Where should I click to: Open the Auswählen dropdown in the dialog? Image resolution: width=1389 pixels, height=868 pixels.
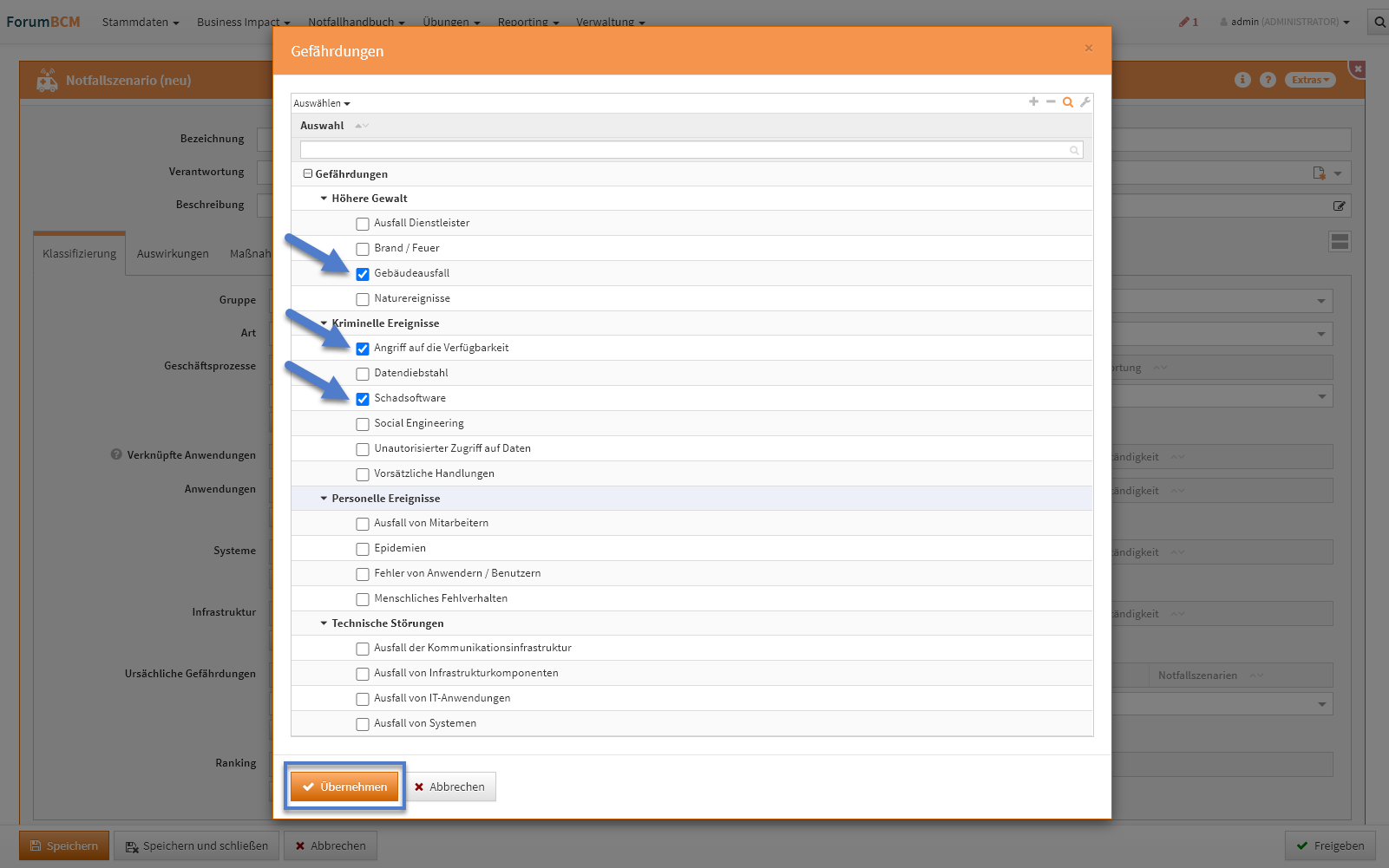point(322,103)
